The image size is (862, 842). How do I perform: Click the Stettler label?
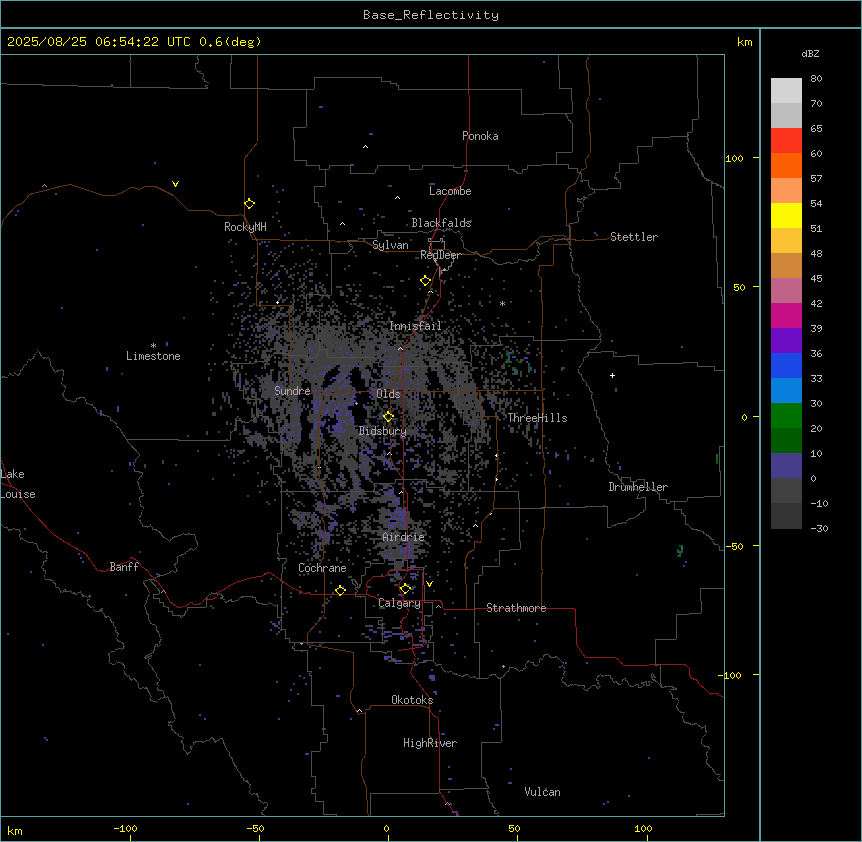point(634,237)
